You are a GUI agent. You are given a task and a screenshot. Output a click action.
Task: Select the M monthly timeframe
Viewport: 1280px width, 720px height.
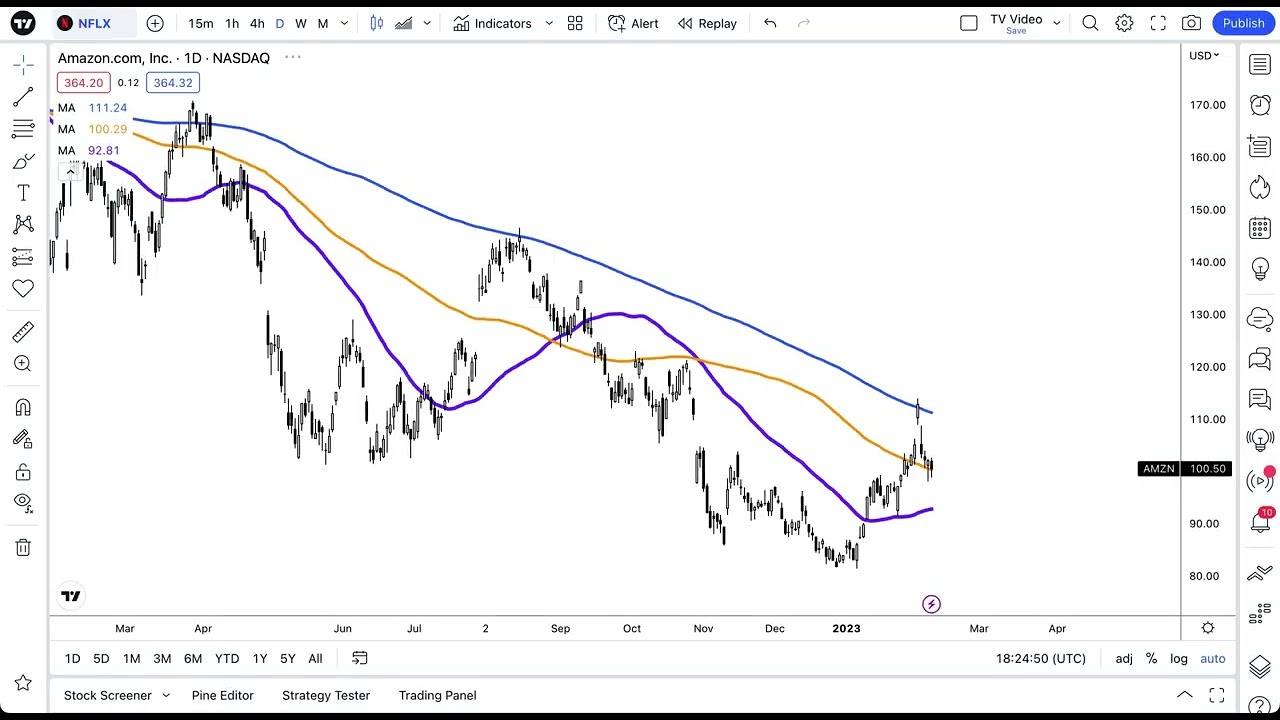323,23
